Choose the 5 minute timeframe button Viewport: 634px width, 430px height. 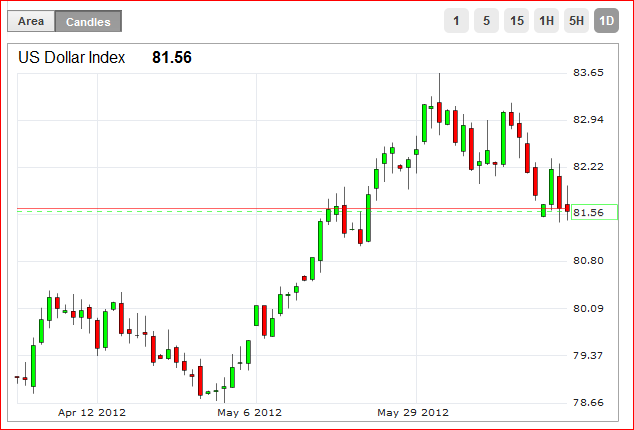click(486, 21)
